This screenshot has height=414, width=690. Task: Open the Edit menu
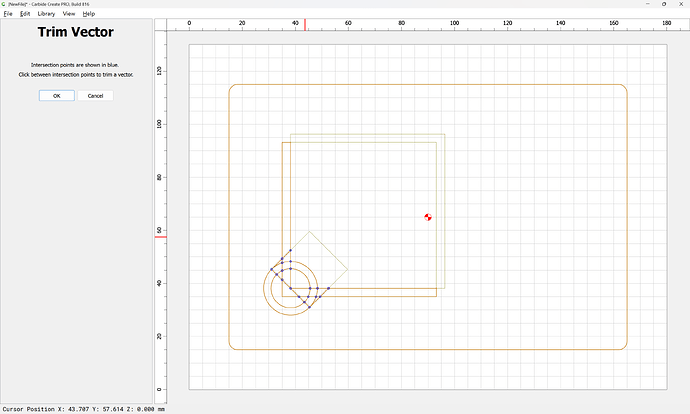tap(25, 14)
